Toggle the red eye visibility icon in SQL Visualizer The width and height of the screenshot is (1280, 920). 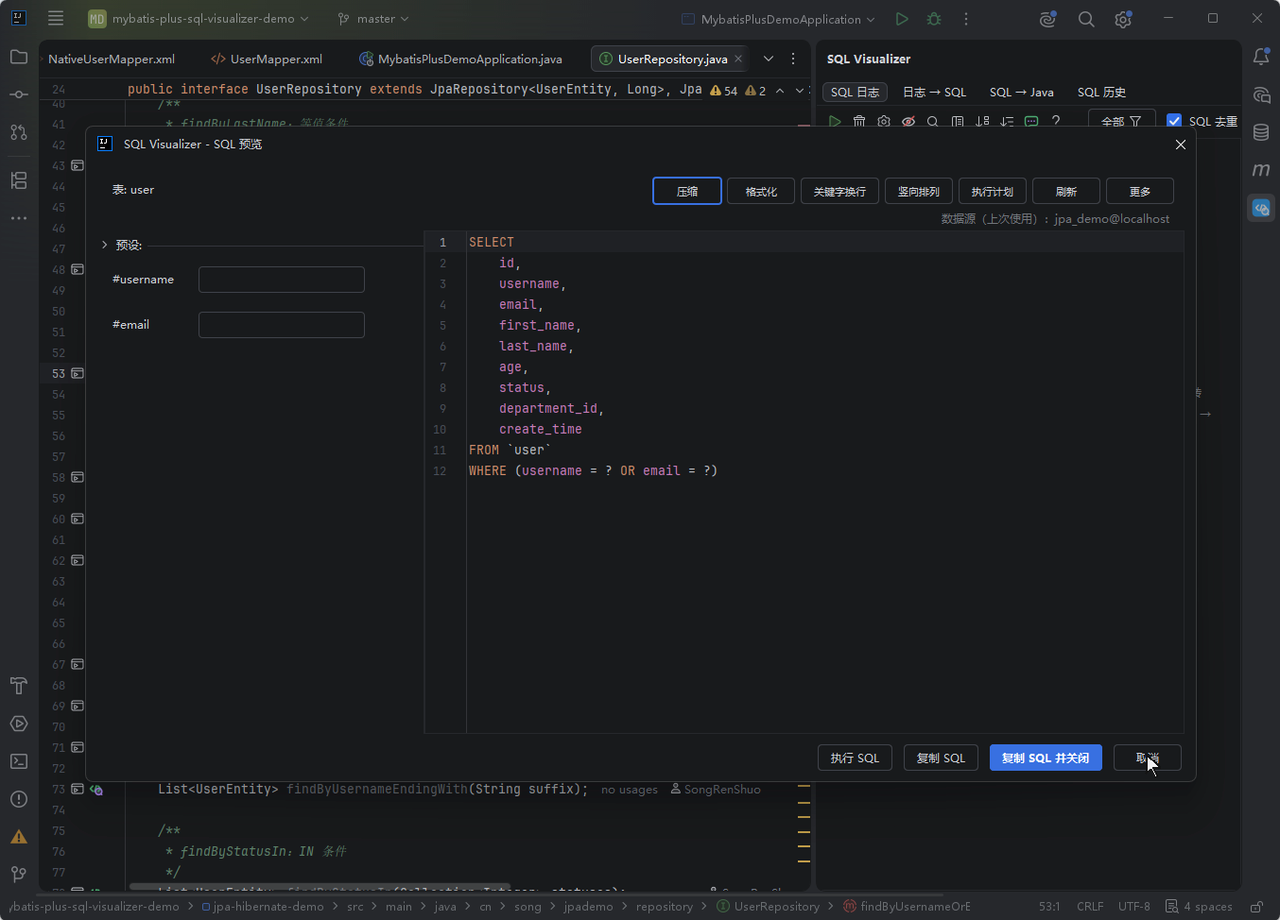click(908, 121)
